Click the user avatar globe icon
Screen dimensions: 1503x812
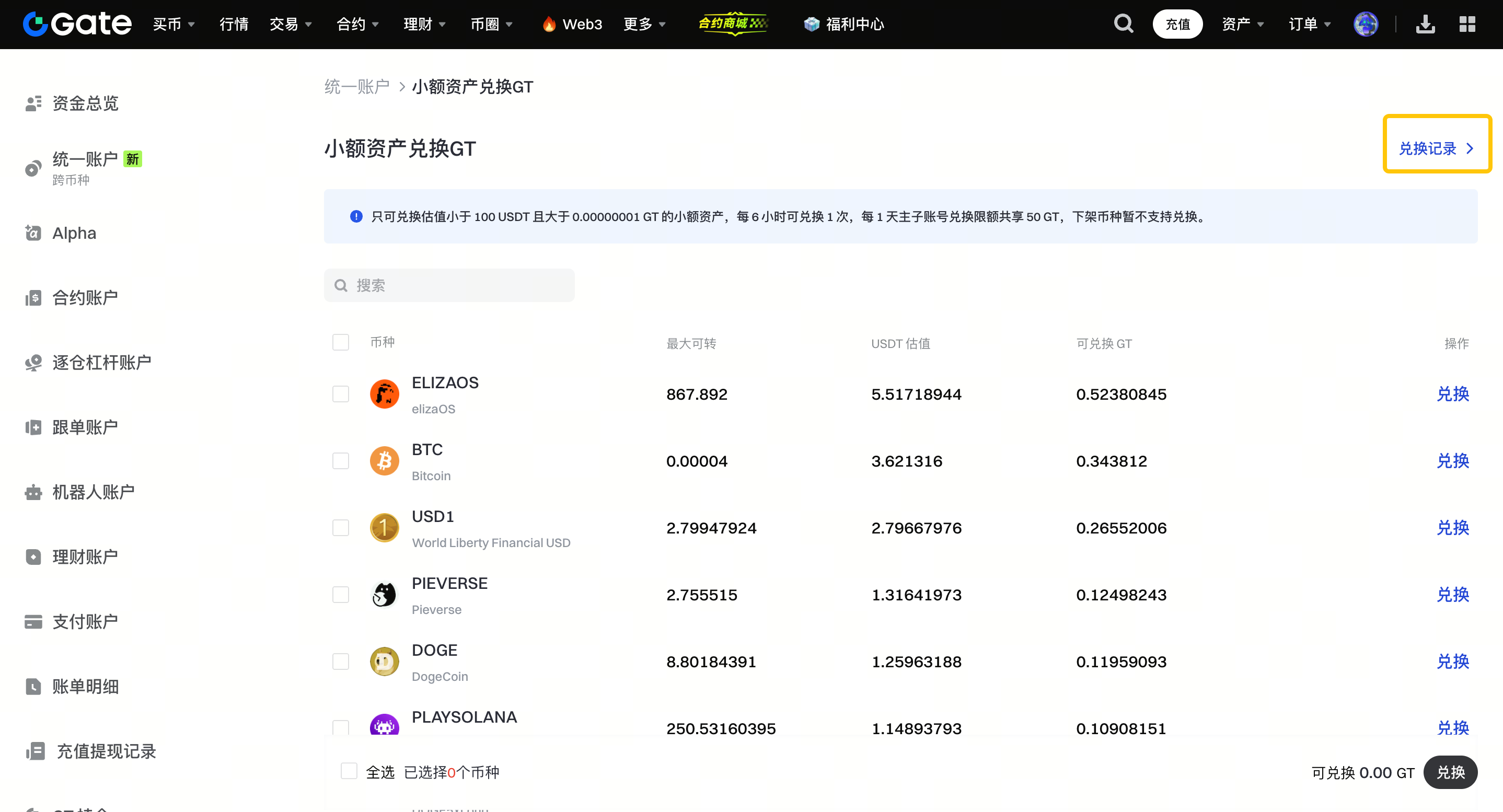pos(1366,24)
